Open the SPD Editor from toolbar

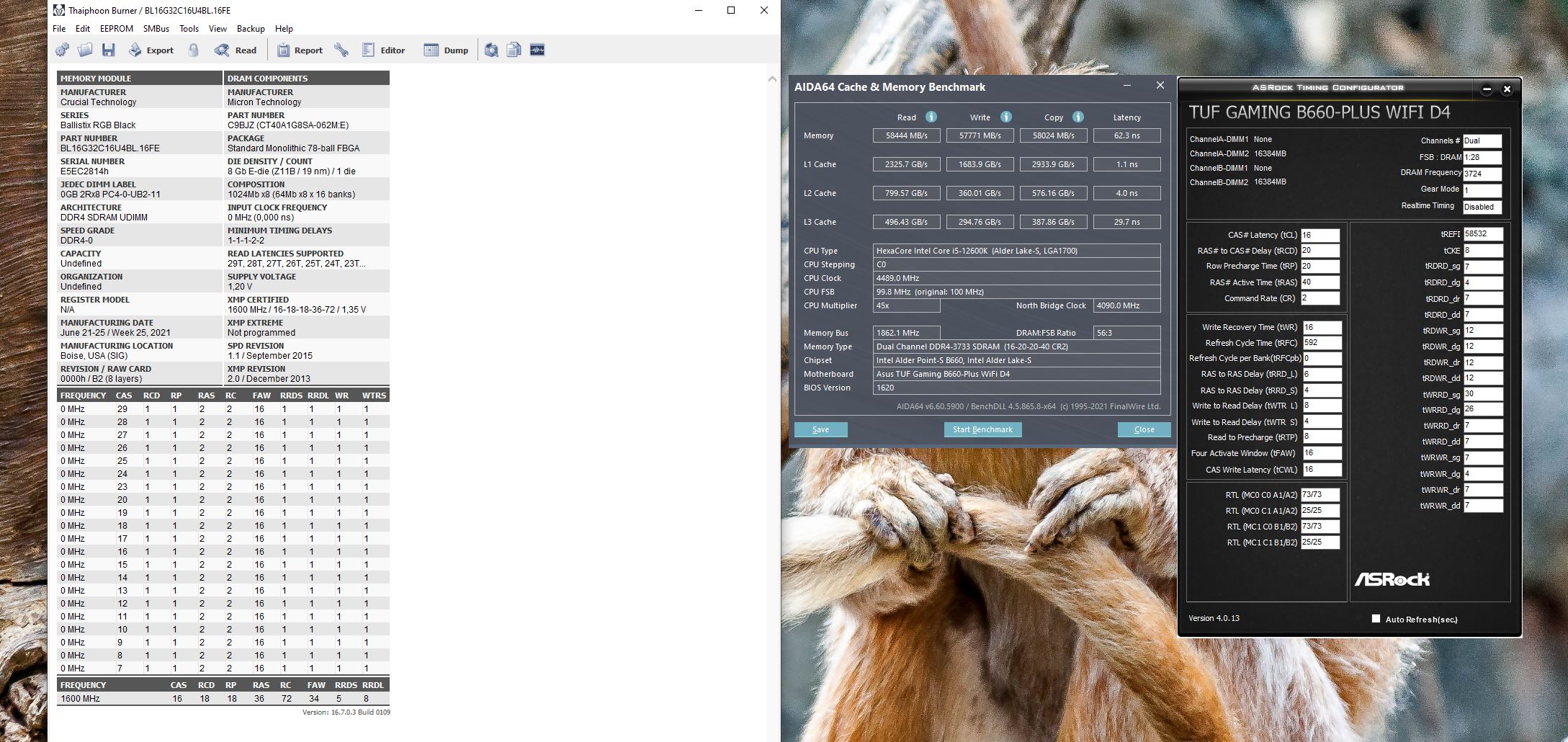pyautogui.click(x=383, y=50)
